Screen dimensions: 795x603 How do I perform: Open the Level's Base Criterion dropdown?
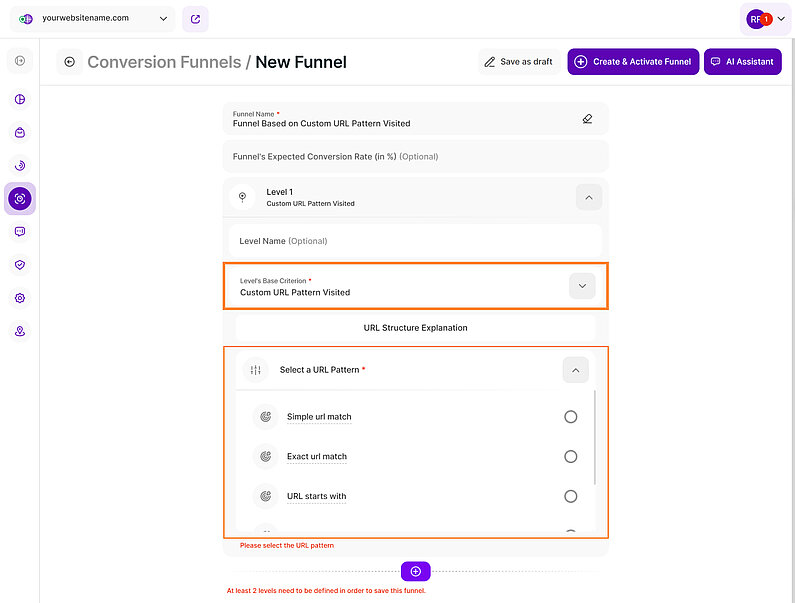(581, 286)
